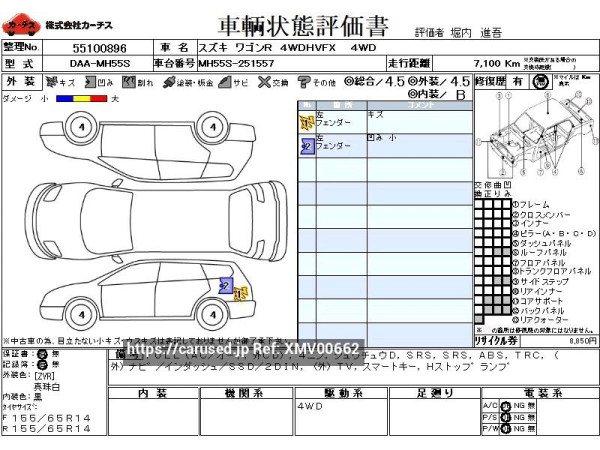Click the 足廻り section header
The height and width of the screenshot is (450, 600).
[x=435, y=393]
